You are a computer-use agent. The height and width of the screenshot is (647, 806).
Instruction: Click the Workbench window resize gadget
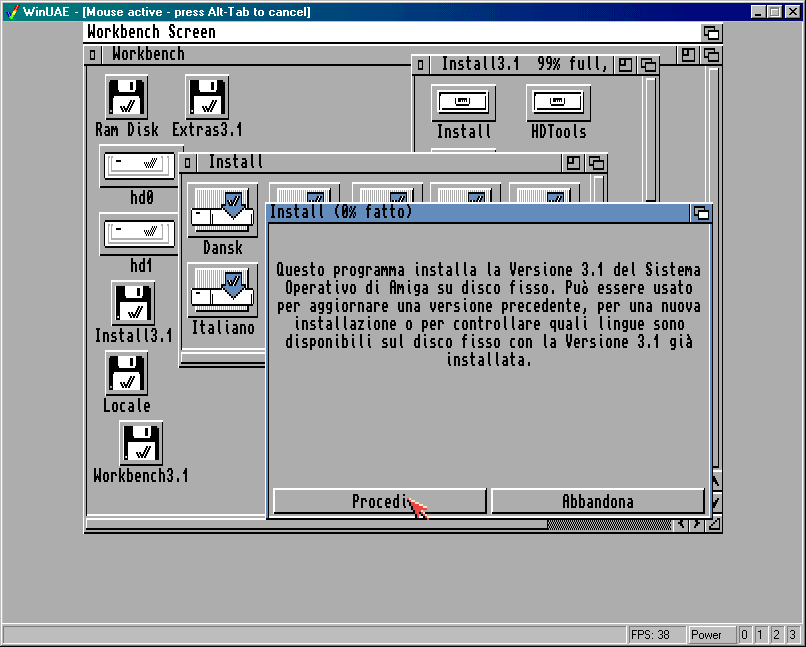[714, 524]
